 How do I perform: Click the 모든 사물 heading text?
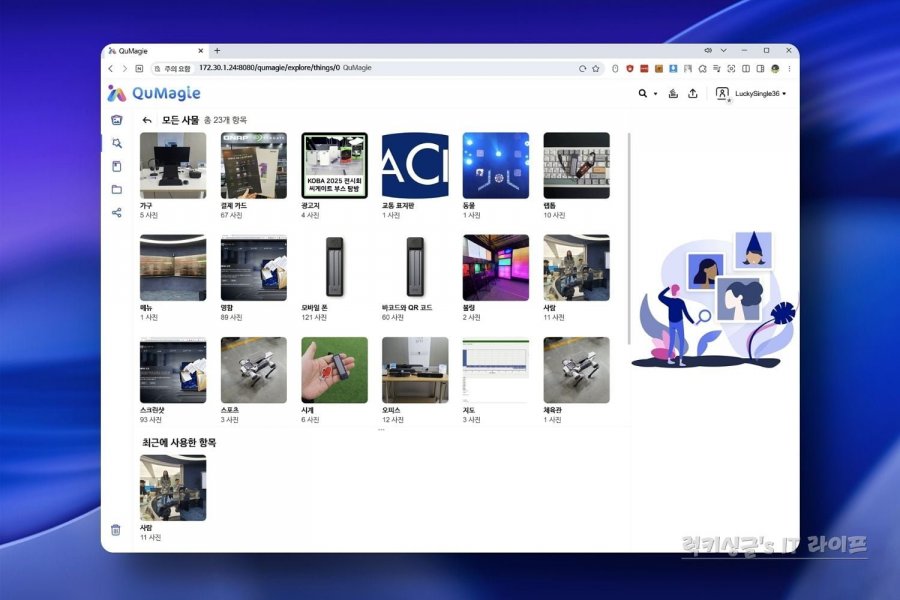[180, 120]
